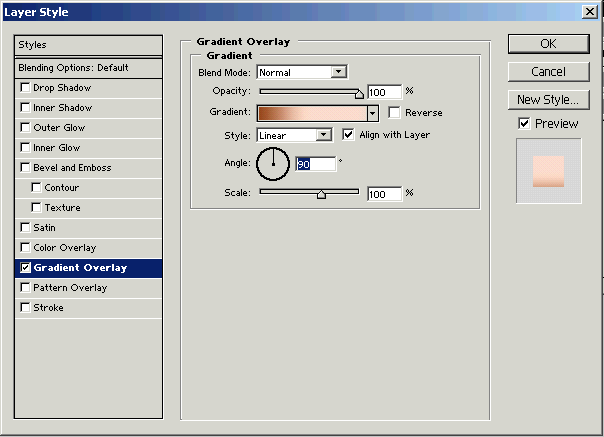Open the Drop Shadow settings row

click(88, 88)
